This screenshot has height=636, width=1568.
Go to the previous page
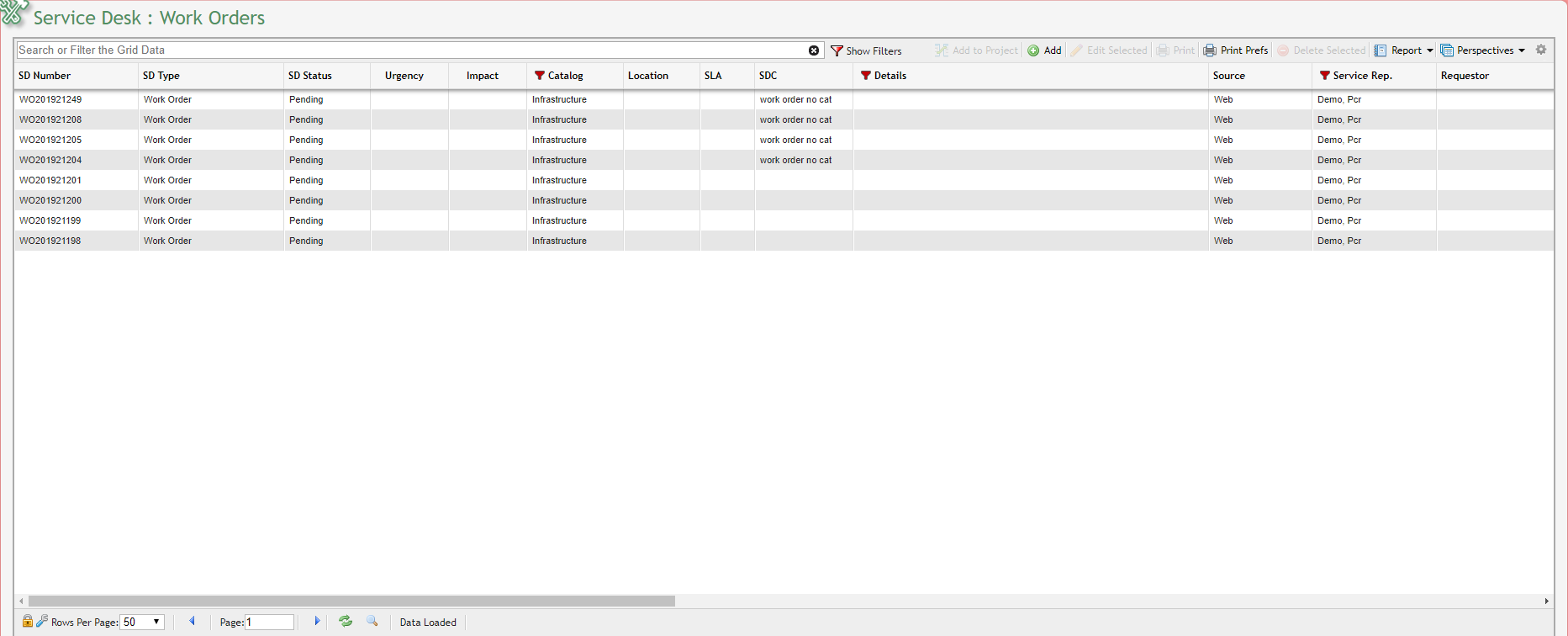(192, 622)
